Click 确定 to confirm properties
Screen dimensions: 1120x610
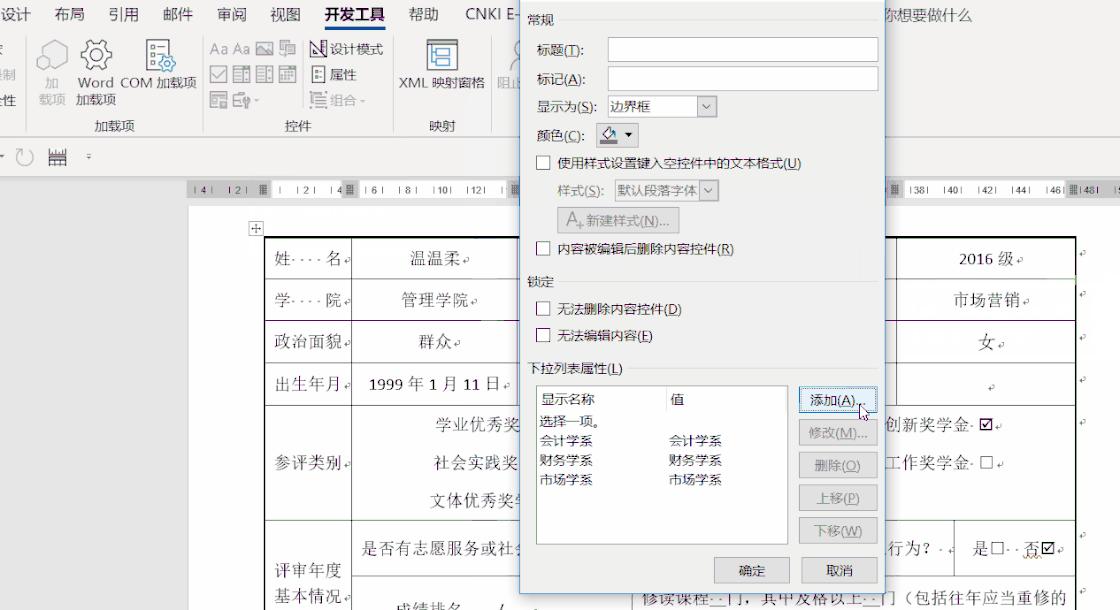click(x=751, y=570)
